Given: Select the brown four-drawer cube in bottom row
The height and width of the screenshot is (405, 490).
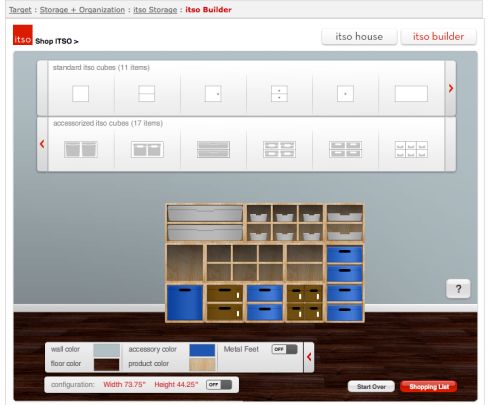Looking at the screenshot, I should pos(305,303).
